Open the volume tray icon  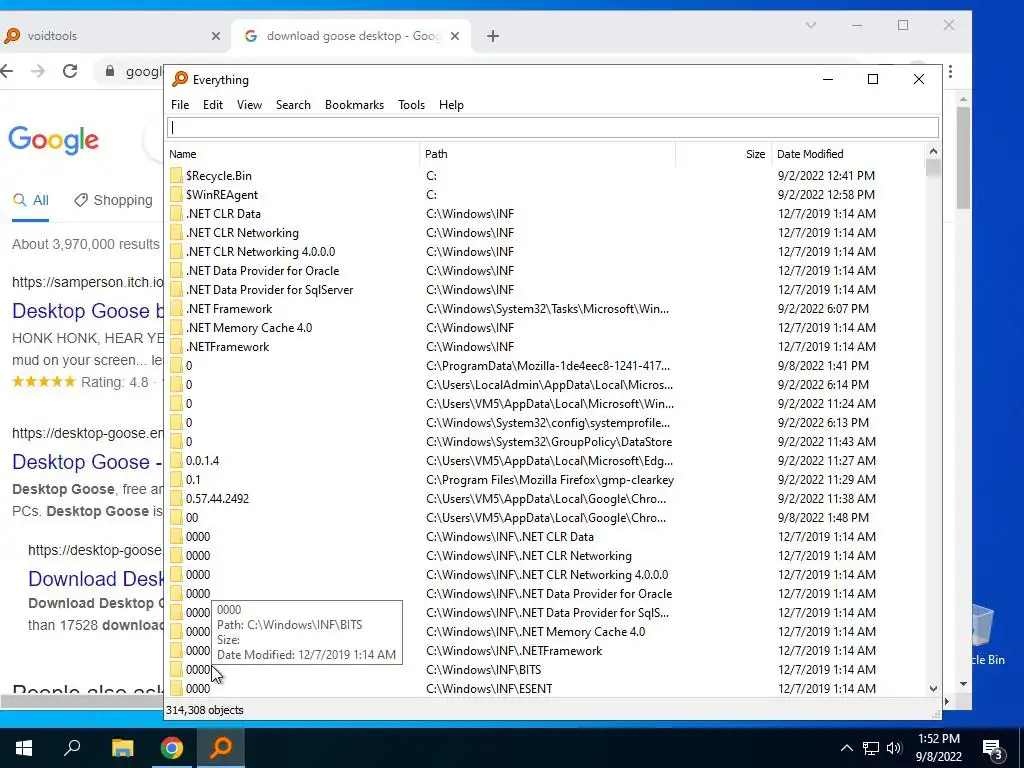tap(894, 748)
